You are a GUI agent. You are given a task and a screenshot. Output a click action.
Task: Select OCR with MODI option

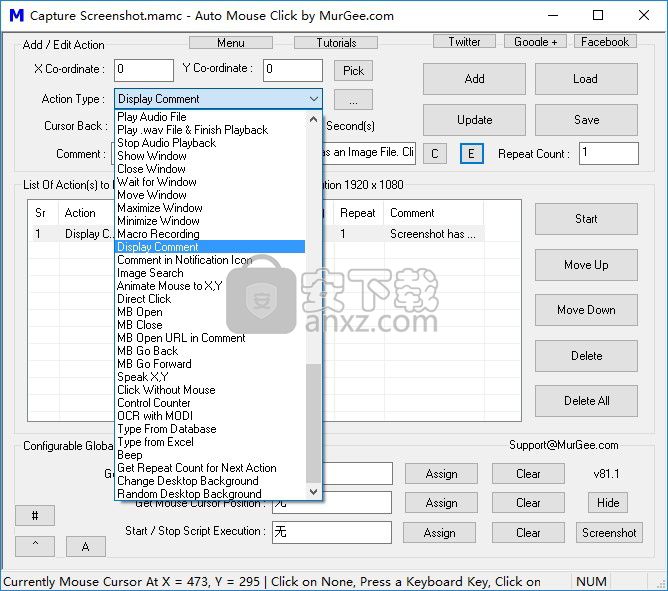pos(155,416)
